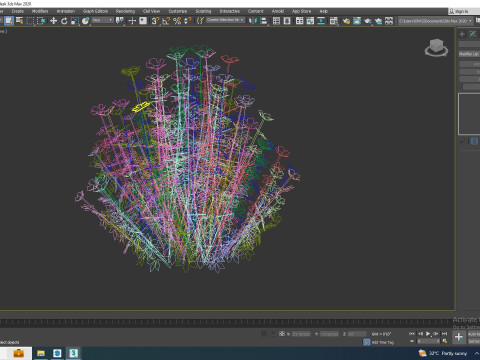Toggle 3D Snaps
This screenshot has width=480, height=360.
point(155,21)
